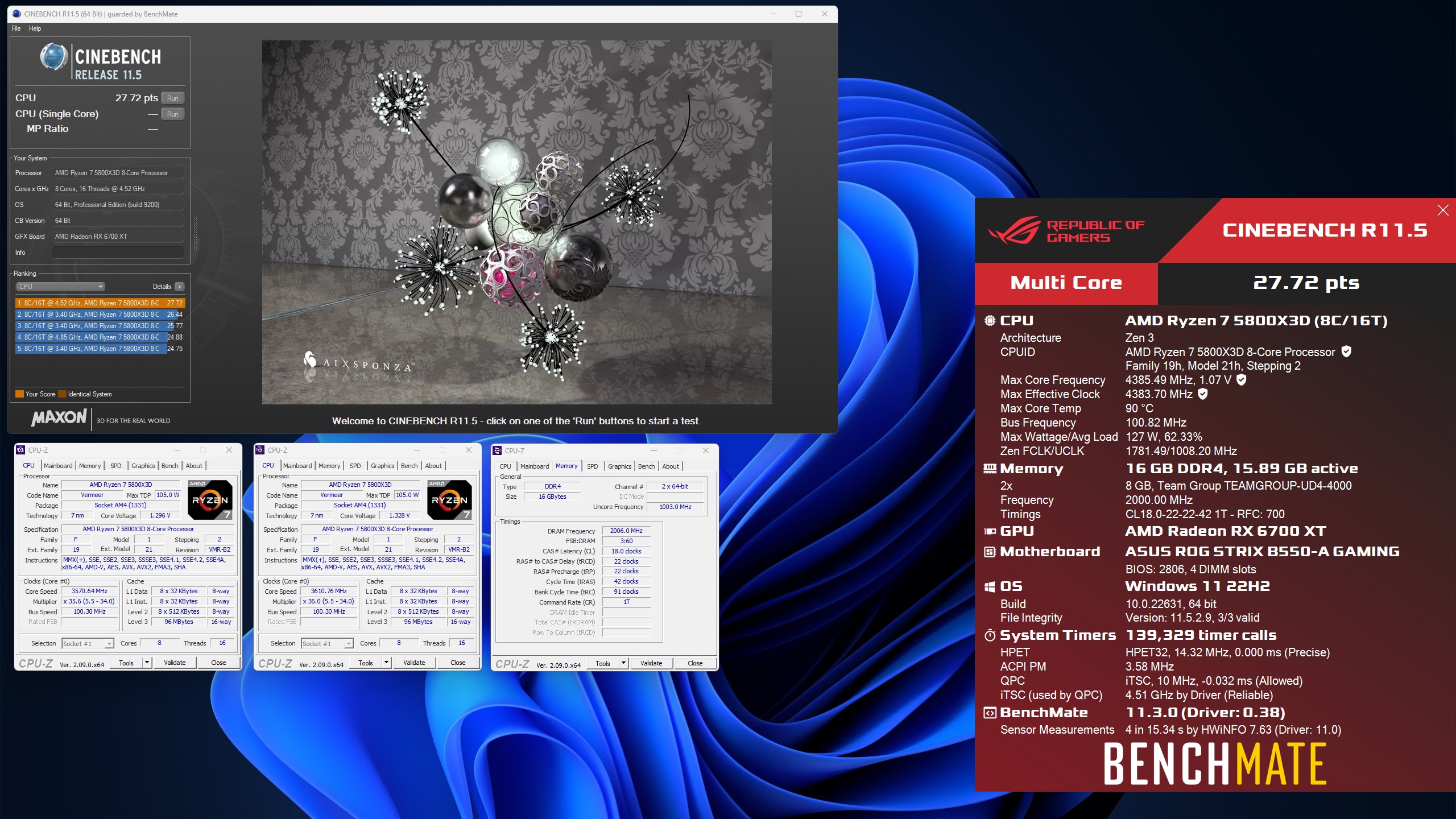Select ranking row 2 scoring 26.44

pos(100,315)
